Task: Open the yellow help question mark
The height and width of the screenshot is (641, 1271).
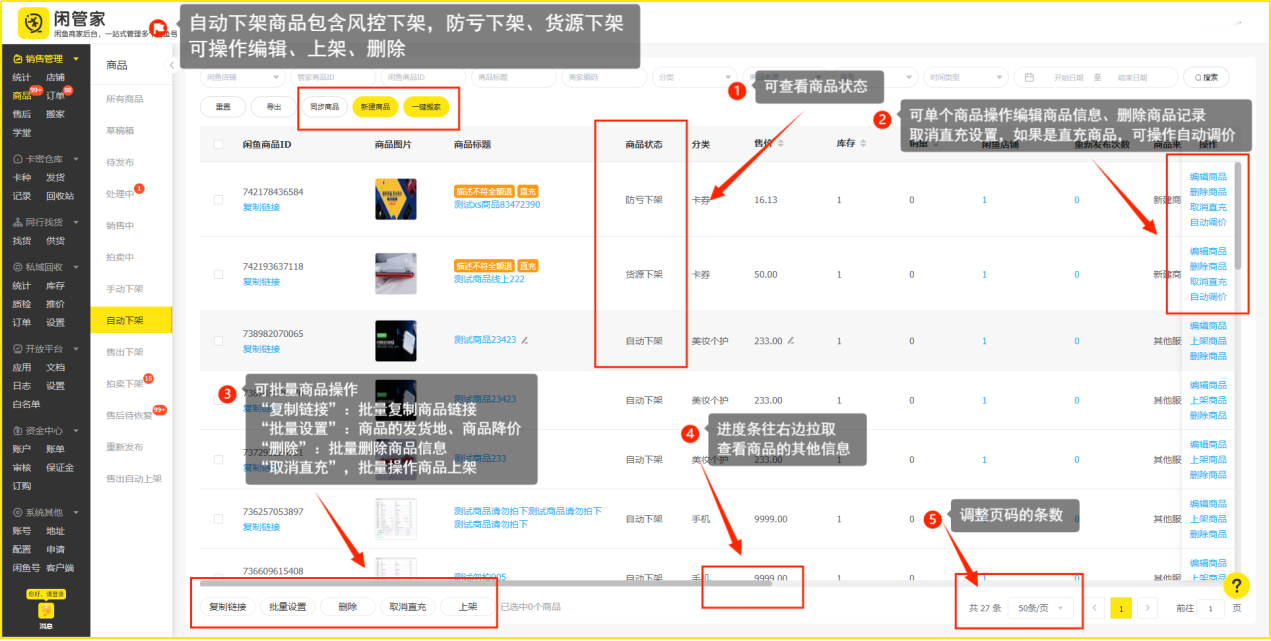Action: (1236, 586)
